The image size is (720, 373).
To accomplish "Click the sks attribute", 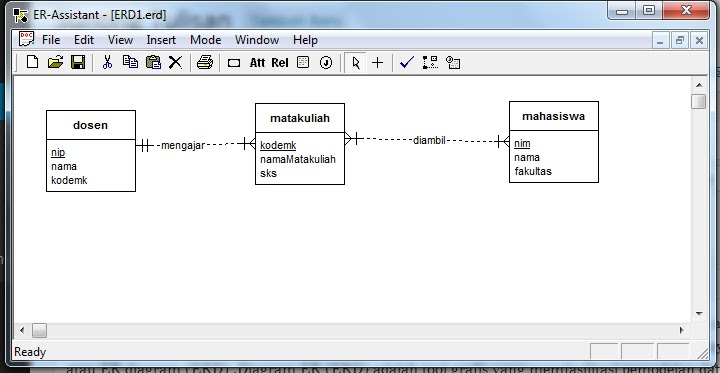I will pyautogui.click(x=269, y=173).
